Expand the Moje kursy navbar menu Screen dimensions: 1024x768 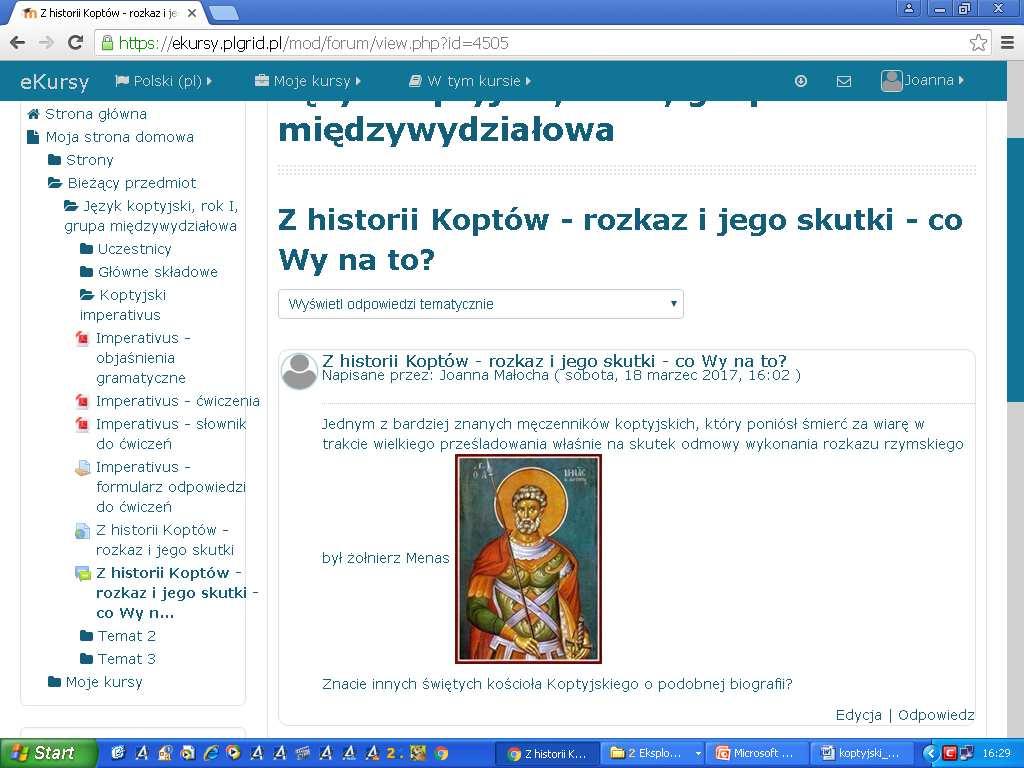(308, 81)
